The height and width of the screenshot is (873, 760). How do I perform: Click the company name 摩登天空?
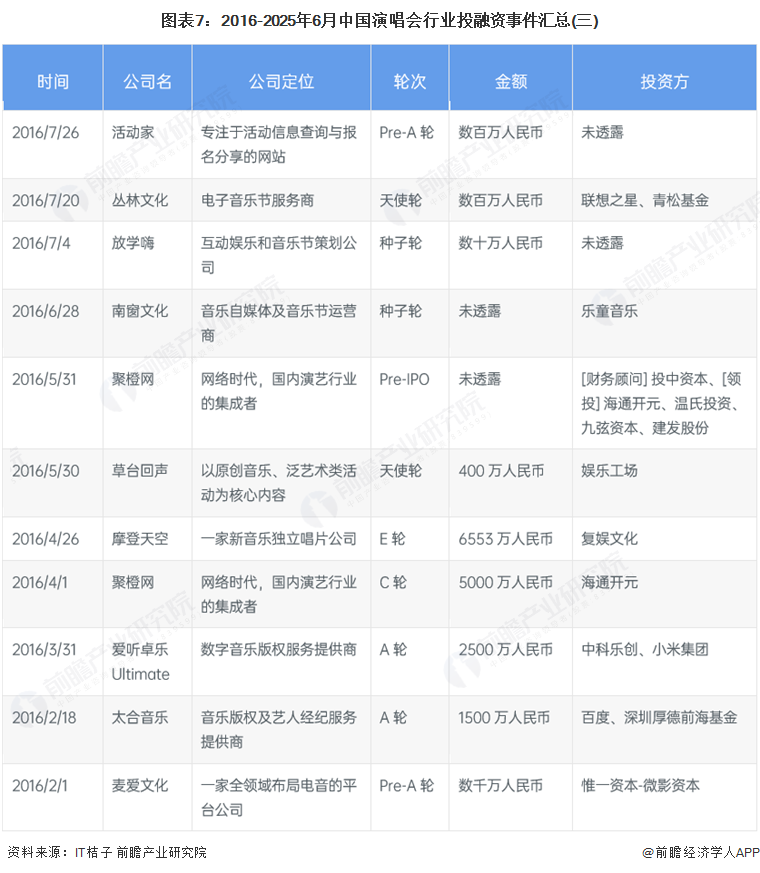click(140, 539)
